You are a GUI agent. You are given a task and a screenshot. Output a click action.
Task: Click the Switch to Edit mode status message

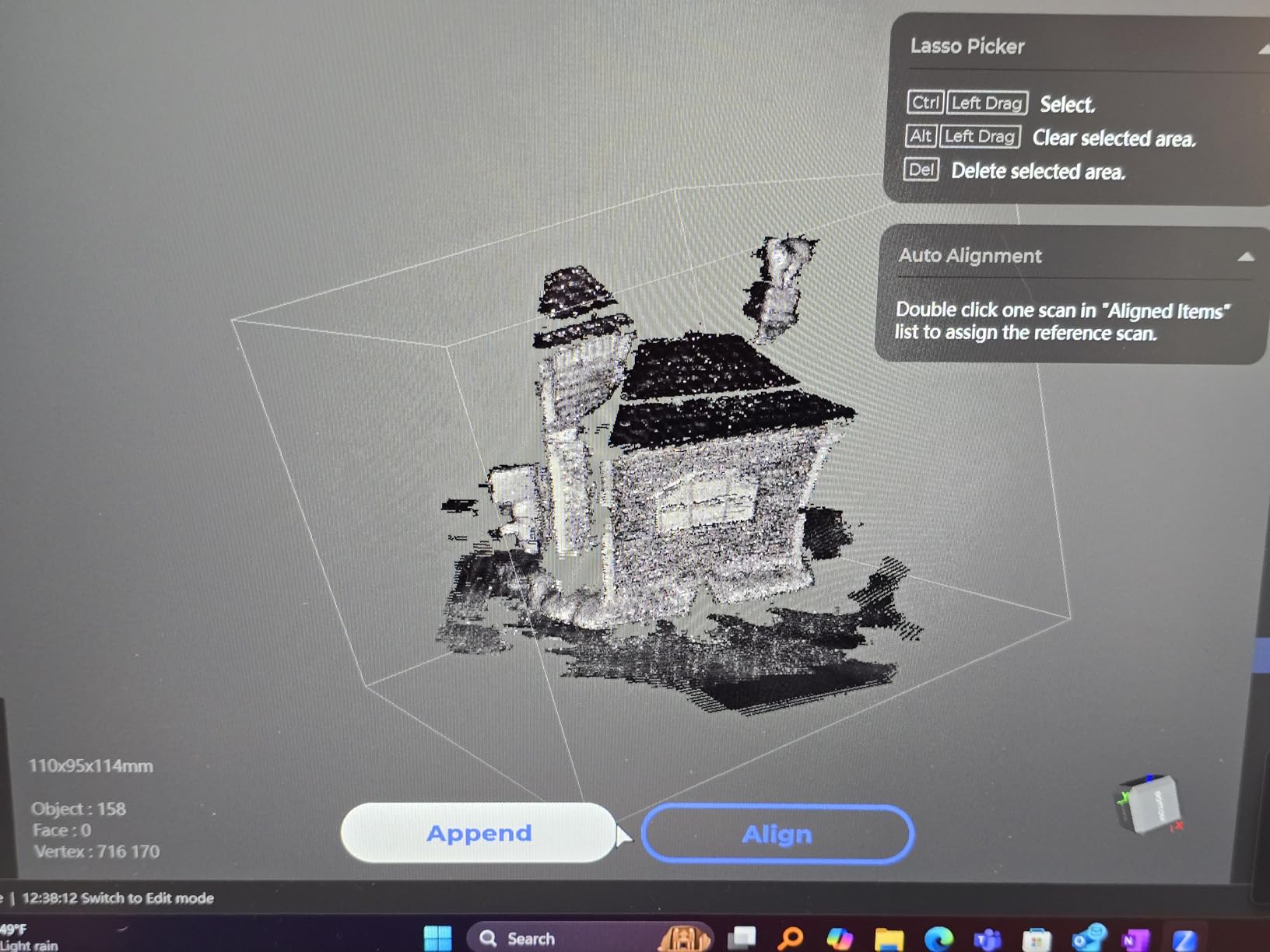pos(117,898)
